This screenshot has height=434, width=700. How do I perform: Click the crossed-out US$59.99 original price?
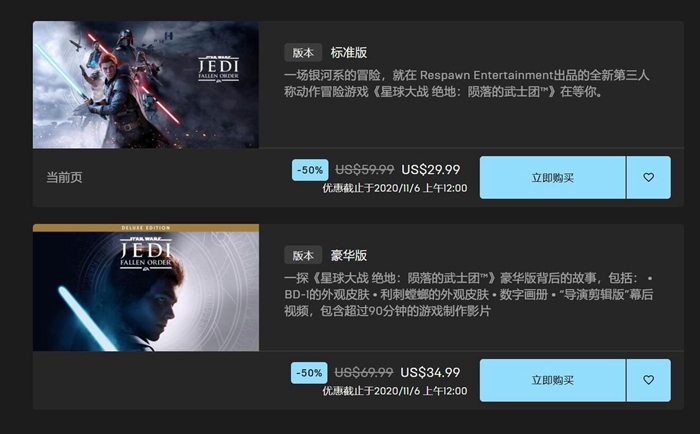(365, 170)
